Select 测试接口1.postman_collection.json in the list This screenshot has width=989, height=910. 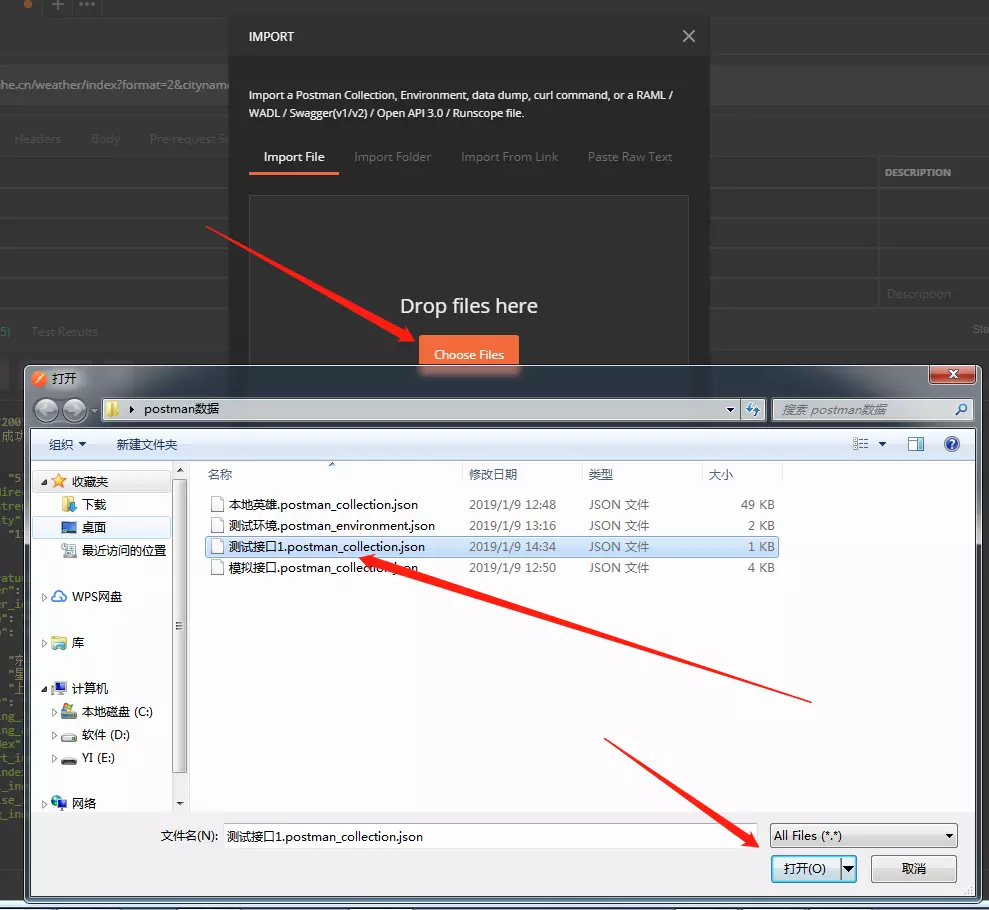pyautogui.click(x=327, y=547)
